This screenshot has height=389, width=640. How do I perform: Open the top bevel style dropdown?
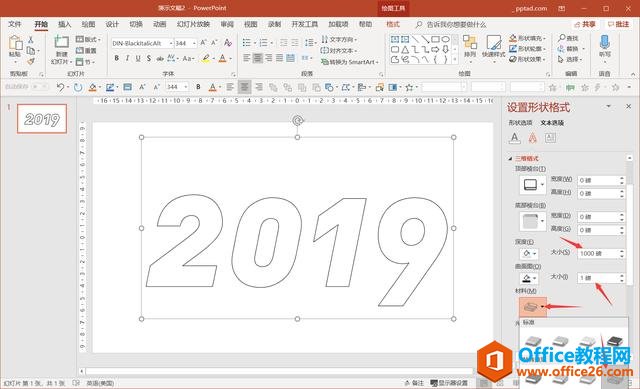click(532, 185)
